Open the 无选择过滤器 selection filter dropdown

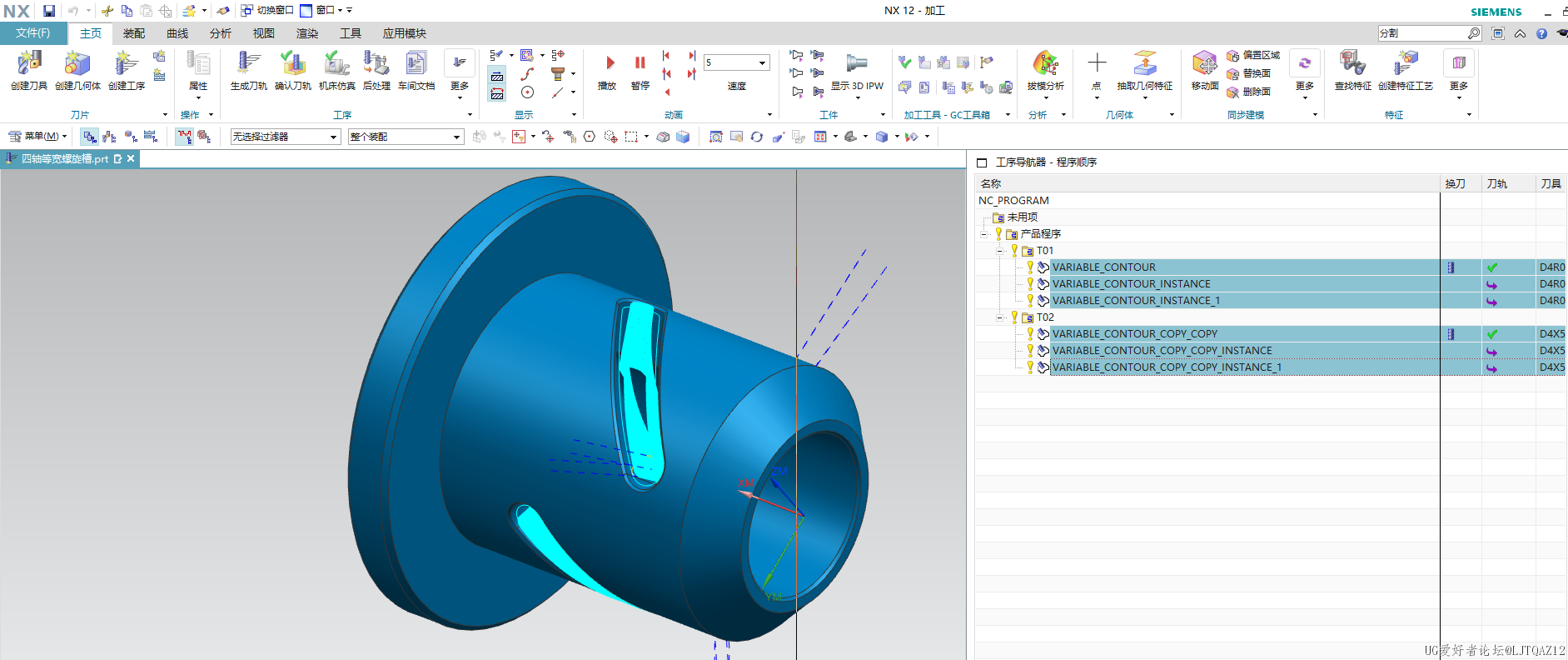(x=286, y=137)
